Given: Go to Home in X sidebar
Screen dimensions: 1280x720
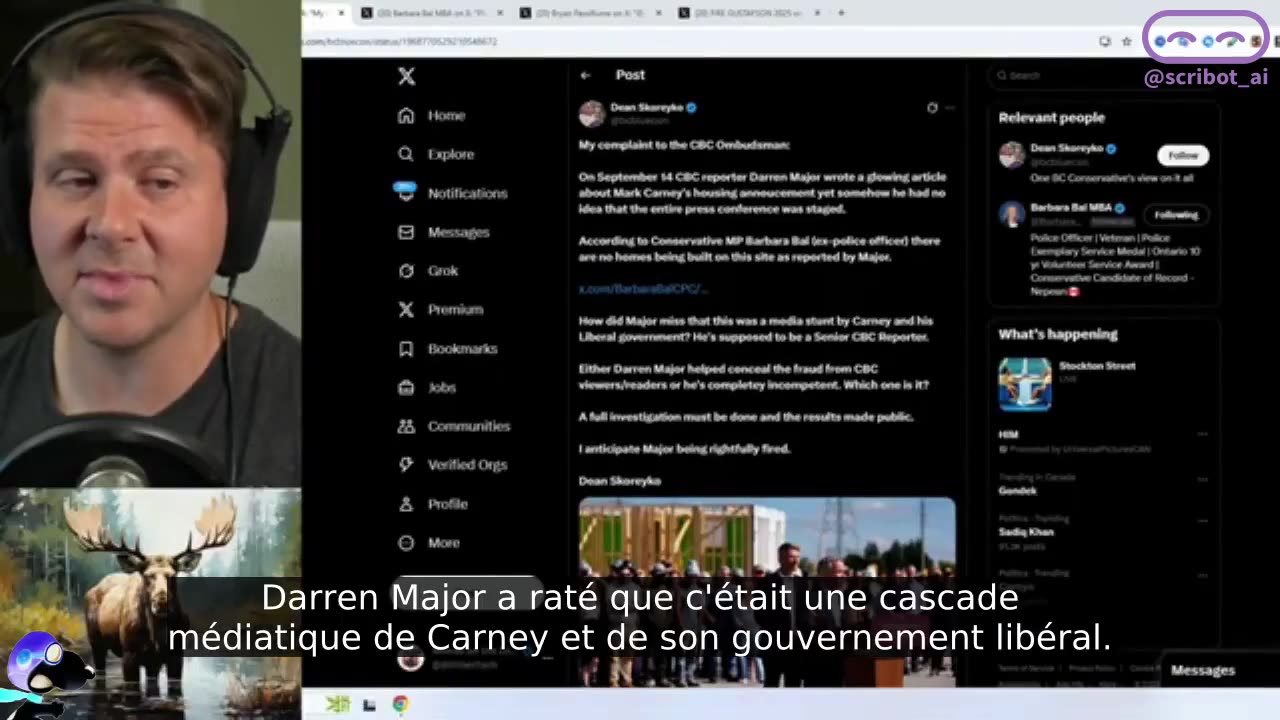Looking at the screenshot, I should [432, 115].
